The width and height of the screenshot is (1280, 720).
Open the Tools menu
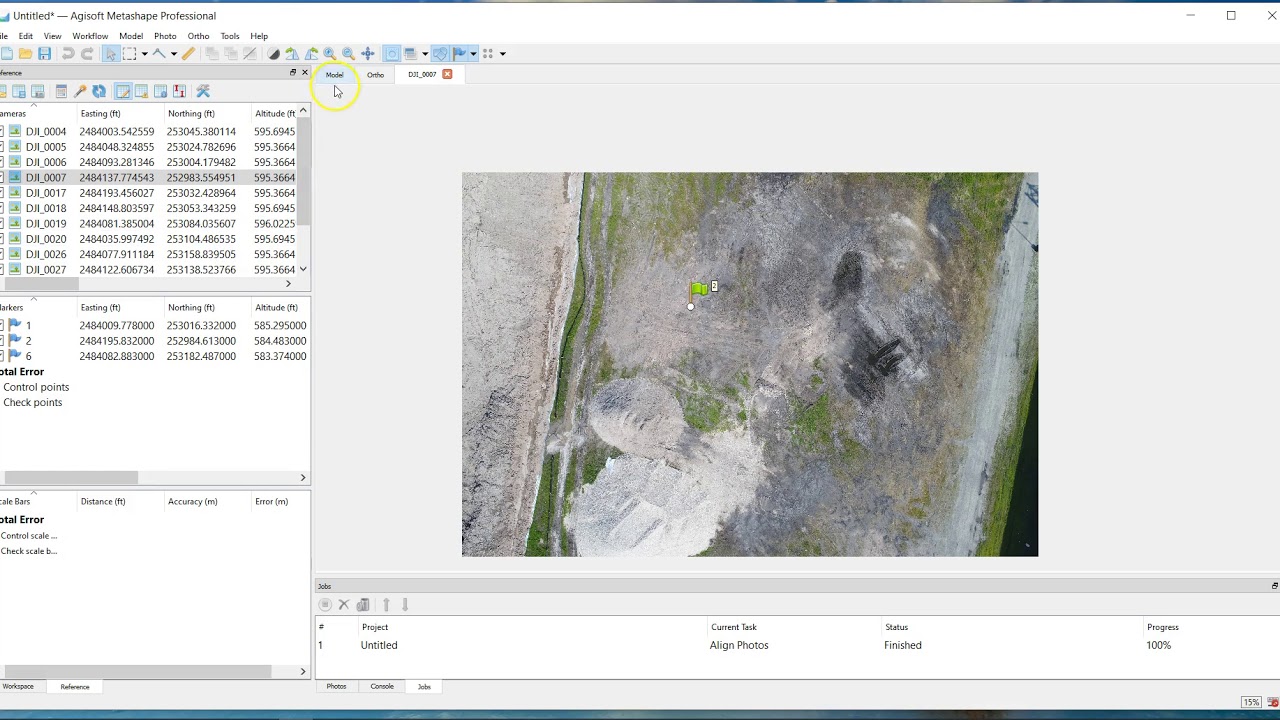230,36
